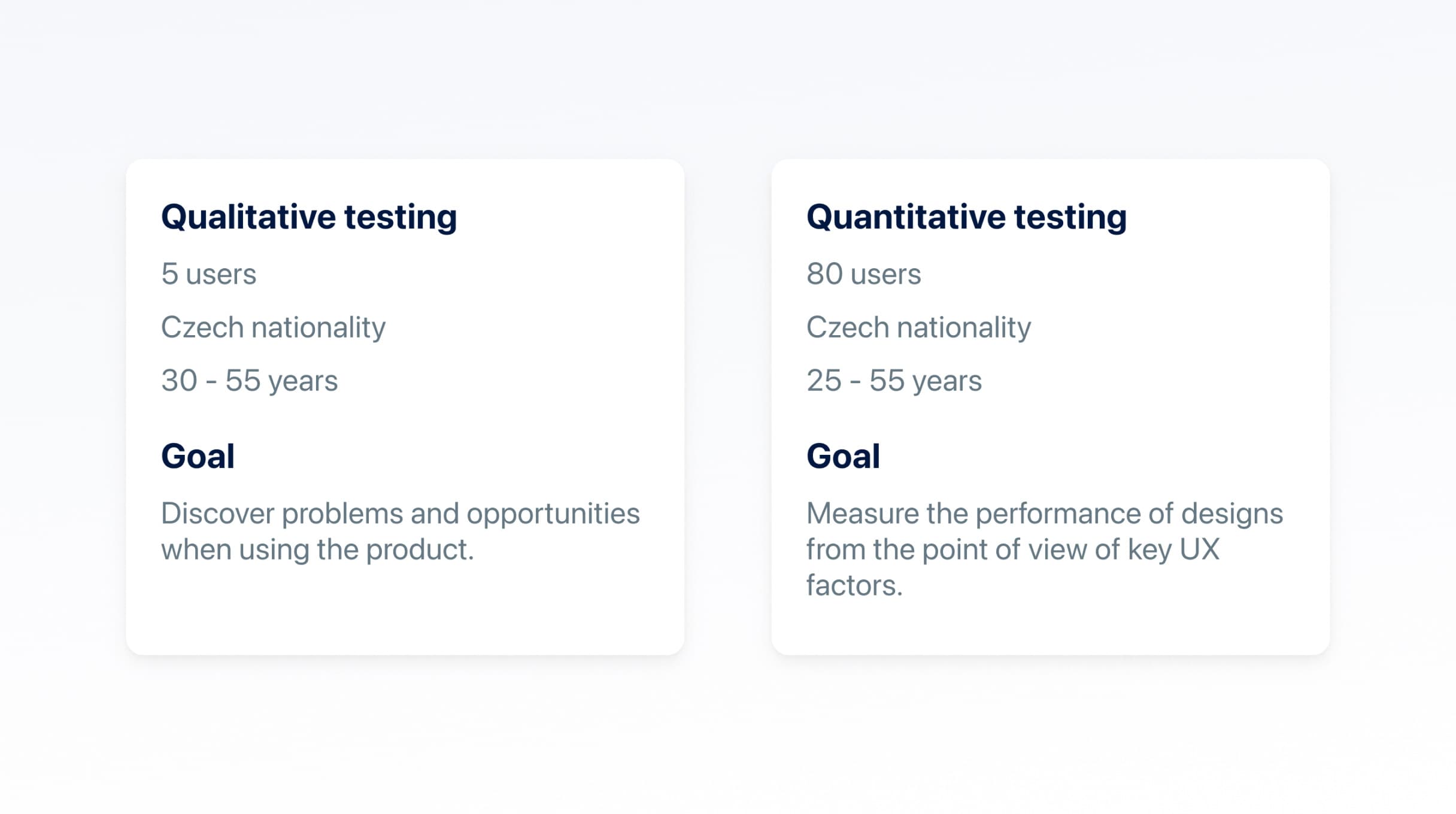Click the "UX" abbreviation in the right card
Viewport: 1456px width, 814px height.
(1199, 549)
